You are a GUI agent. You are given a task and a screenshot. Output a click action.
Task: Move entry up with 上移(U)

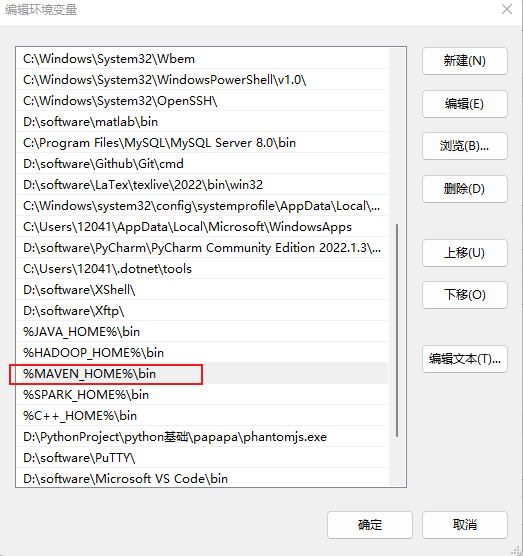click(464, 253)
